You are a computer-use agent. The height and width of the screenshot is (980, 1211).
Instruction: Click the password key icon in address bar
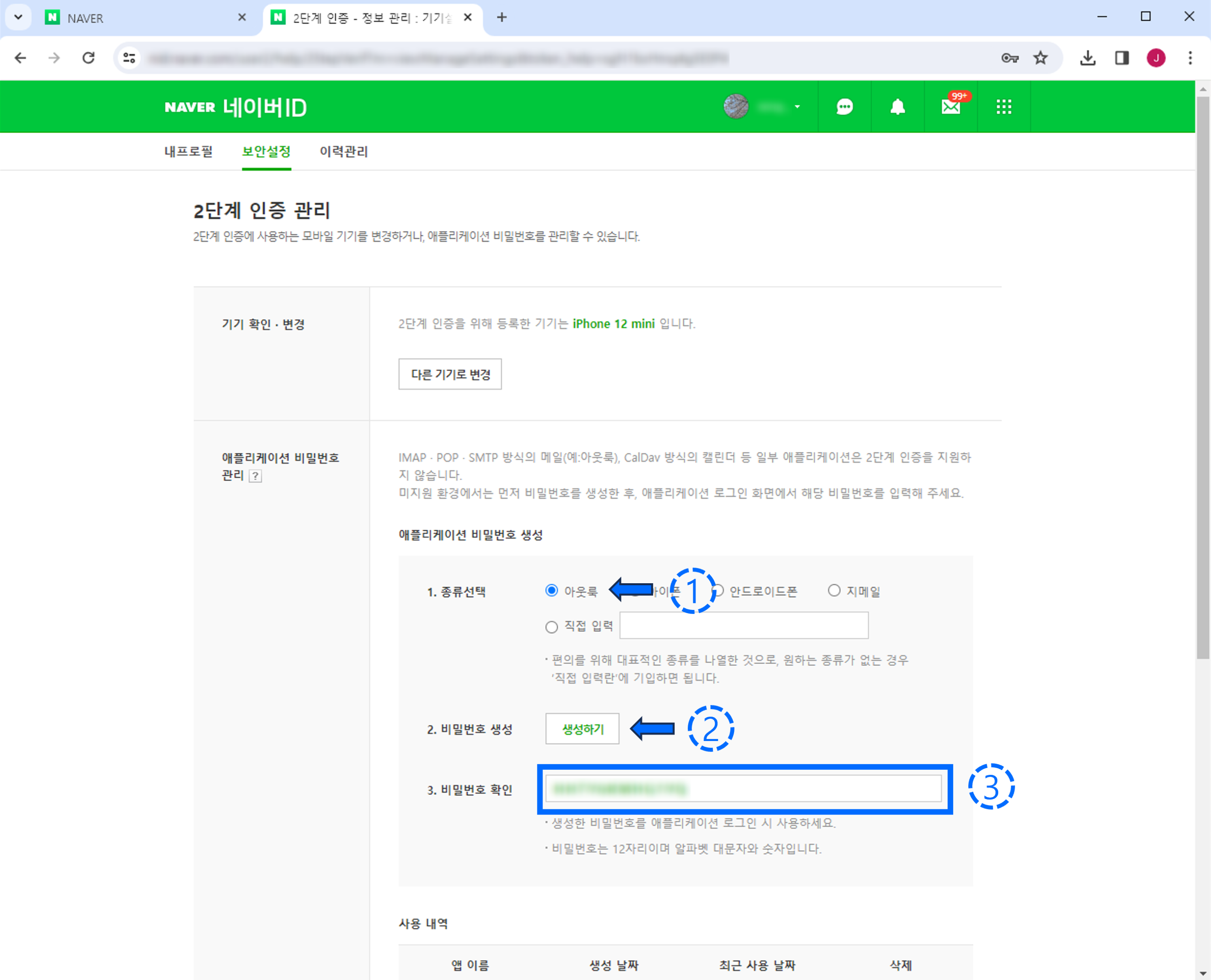click(1010, 57)
